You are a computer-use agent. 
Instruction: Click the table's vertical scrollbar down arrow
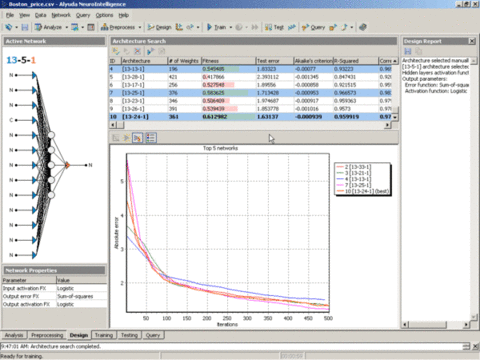[395, 117]
